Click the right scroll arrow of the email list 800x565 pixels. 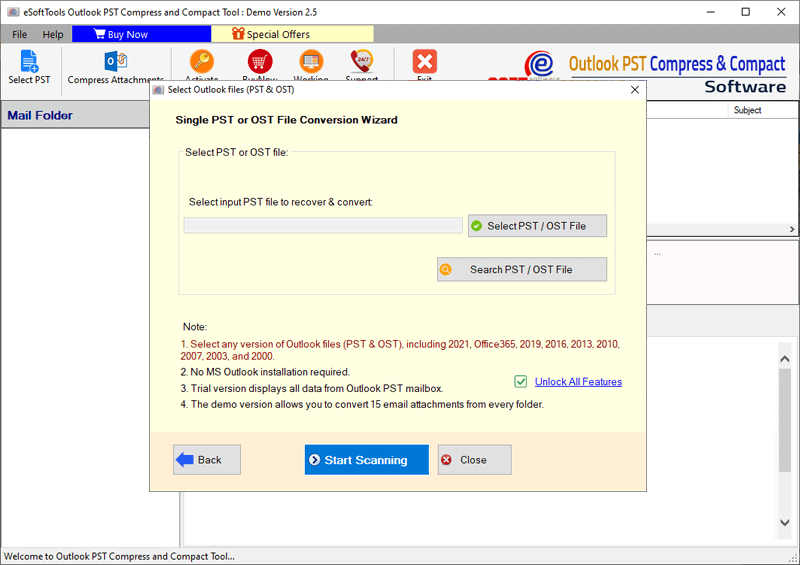pyautogui.click(x=792, y=229)
